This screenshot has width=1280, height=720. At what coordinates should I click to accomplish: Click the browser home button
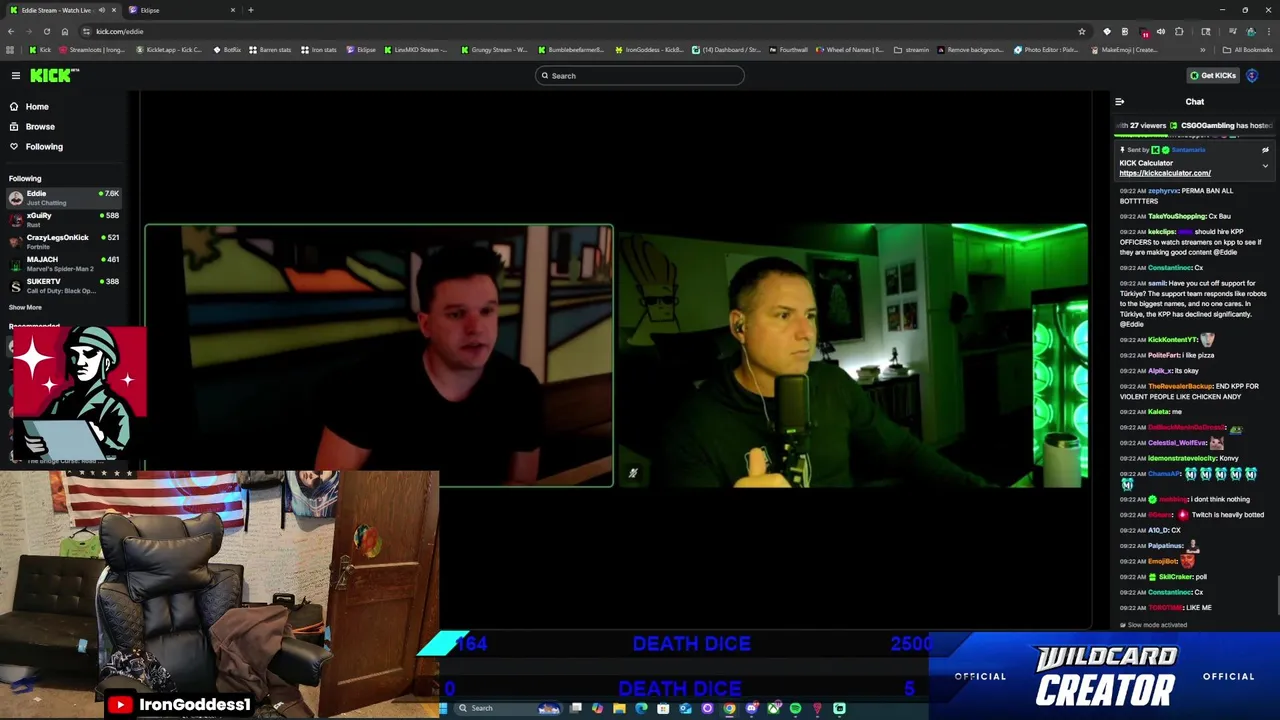tap(65, 31)
